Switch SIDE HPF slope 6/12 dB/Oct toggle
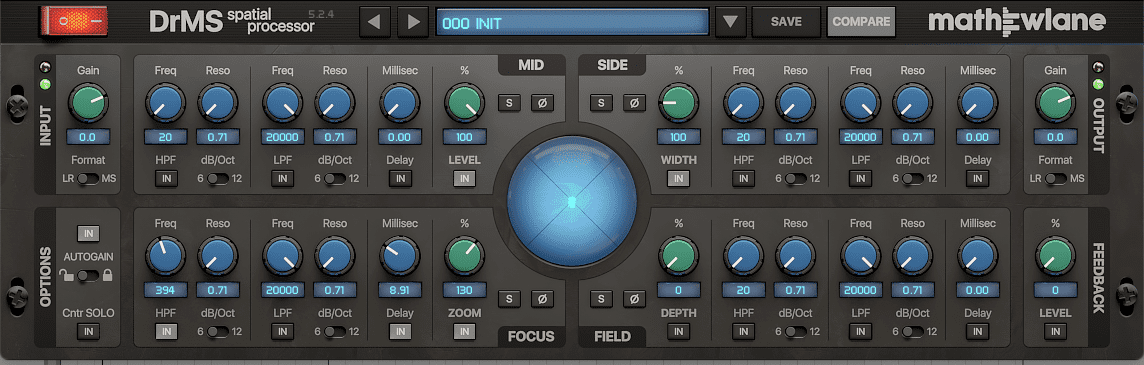The image size is (1144, 365). [795, 179]
